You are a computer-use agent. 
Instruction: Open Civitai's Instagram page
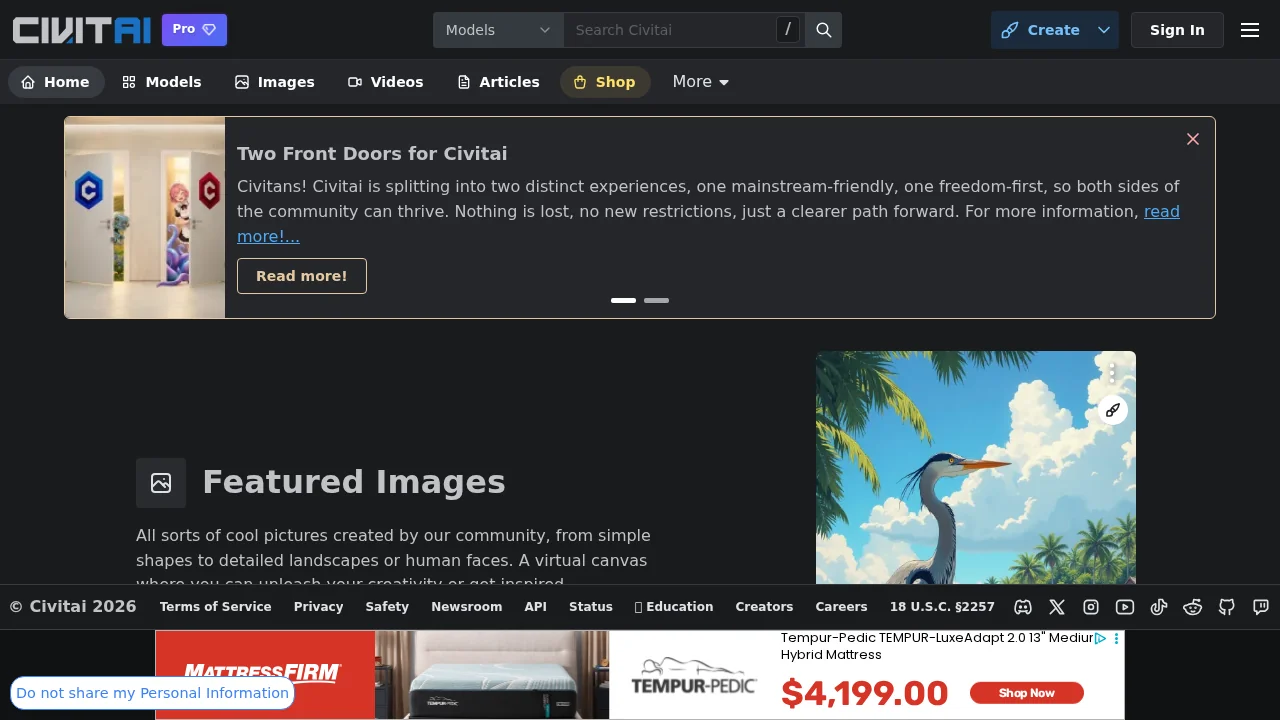(x=1090, y=607)
